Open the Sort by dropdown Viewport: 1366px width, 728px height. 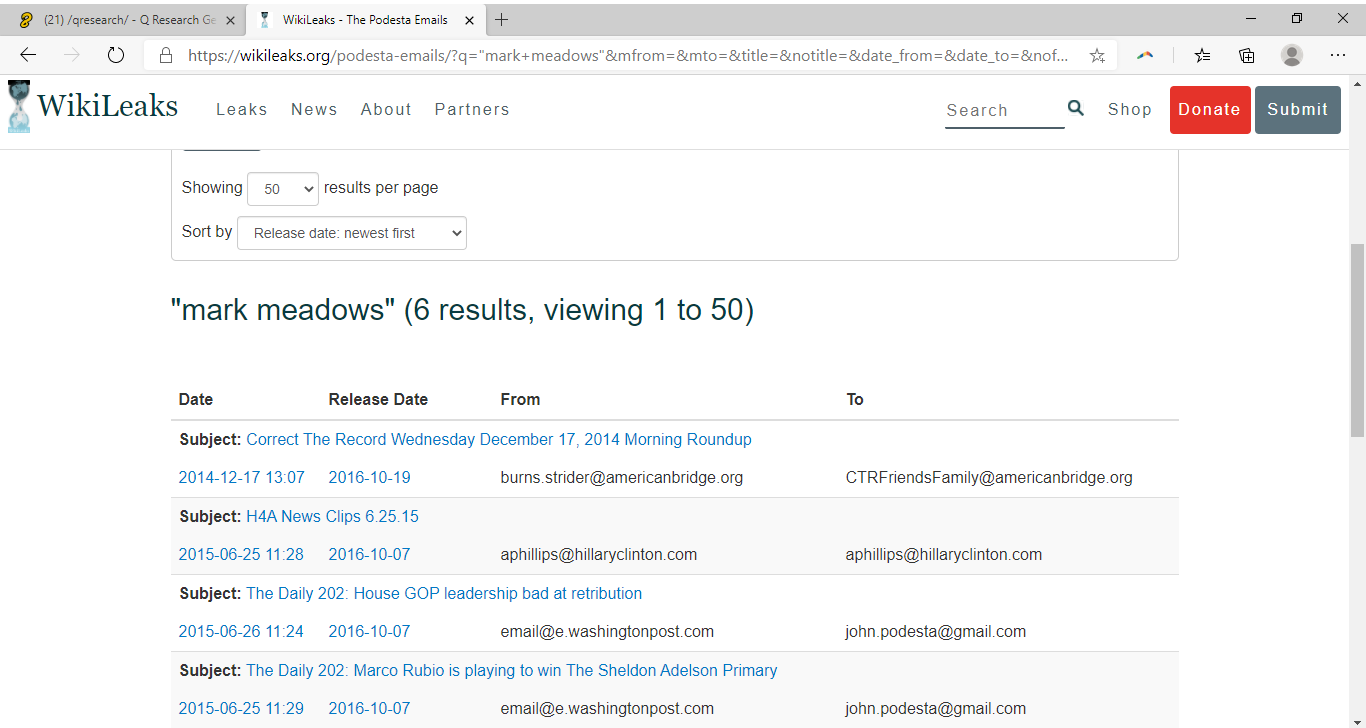point(352,233)
